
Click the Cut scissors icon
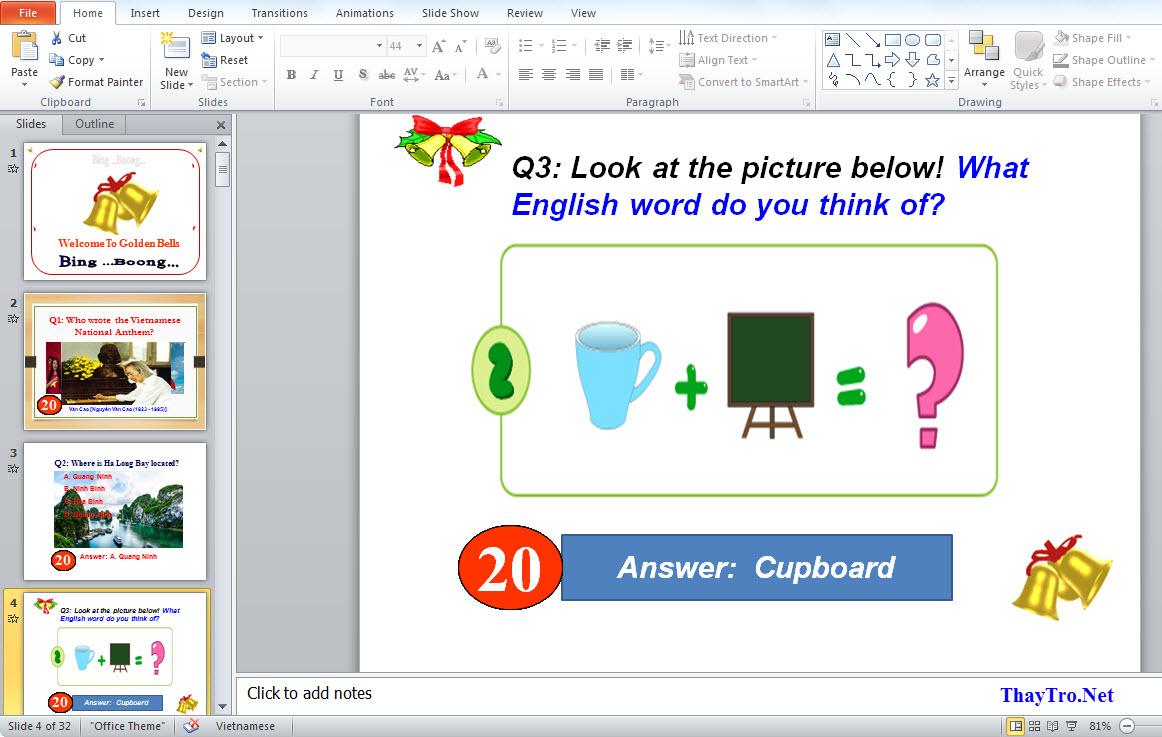click(56, 38)
